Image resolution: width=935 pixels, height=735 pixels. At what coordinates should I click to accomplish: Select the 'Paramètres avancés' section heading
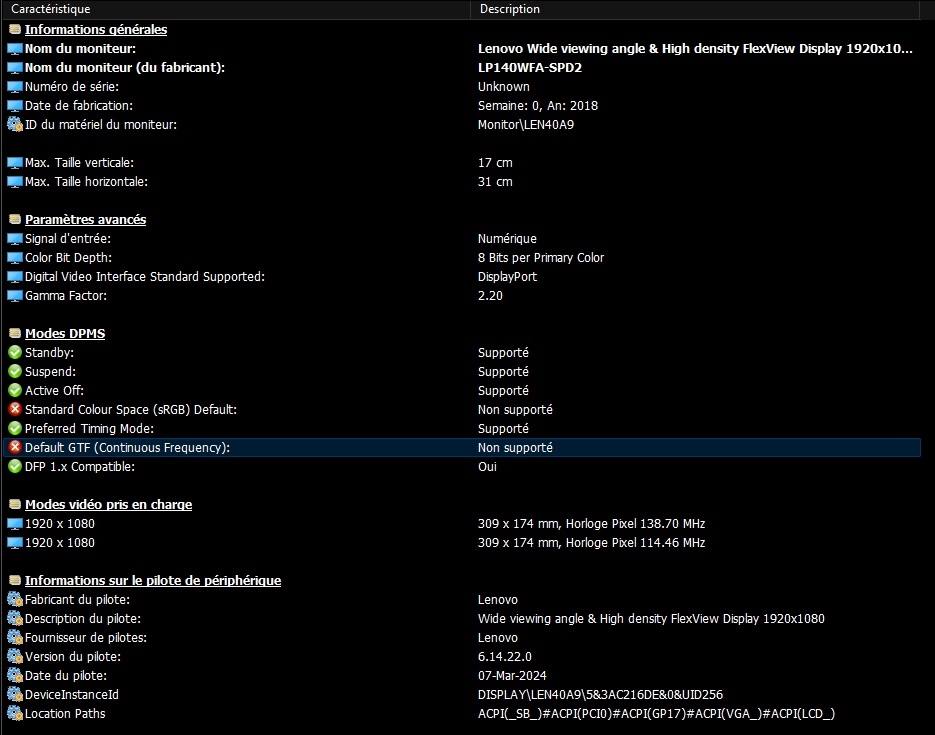tap(85, 219)
